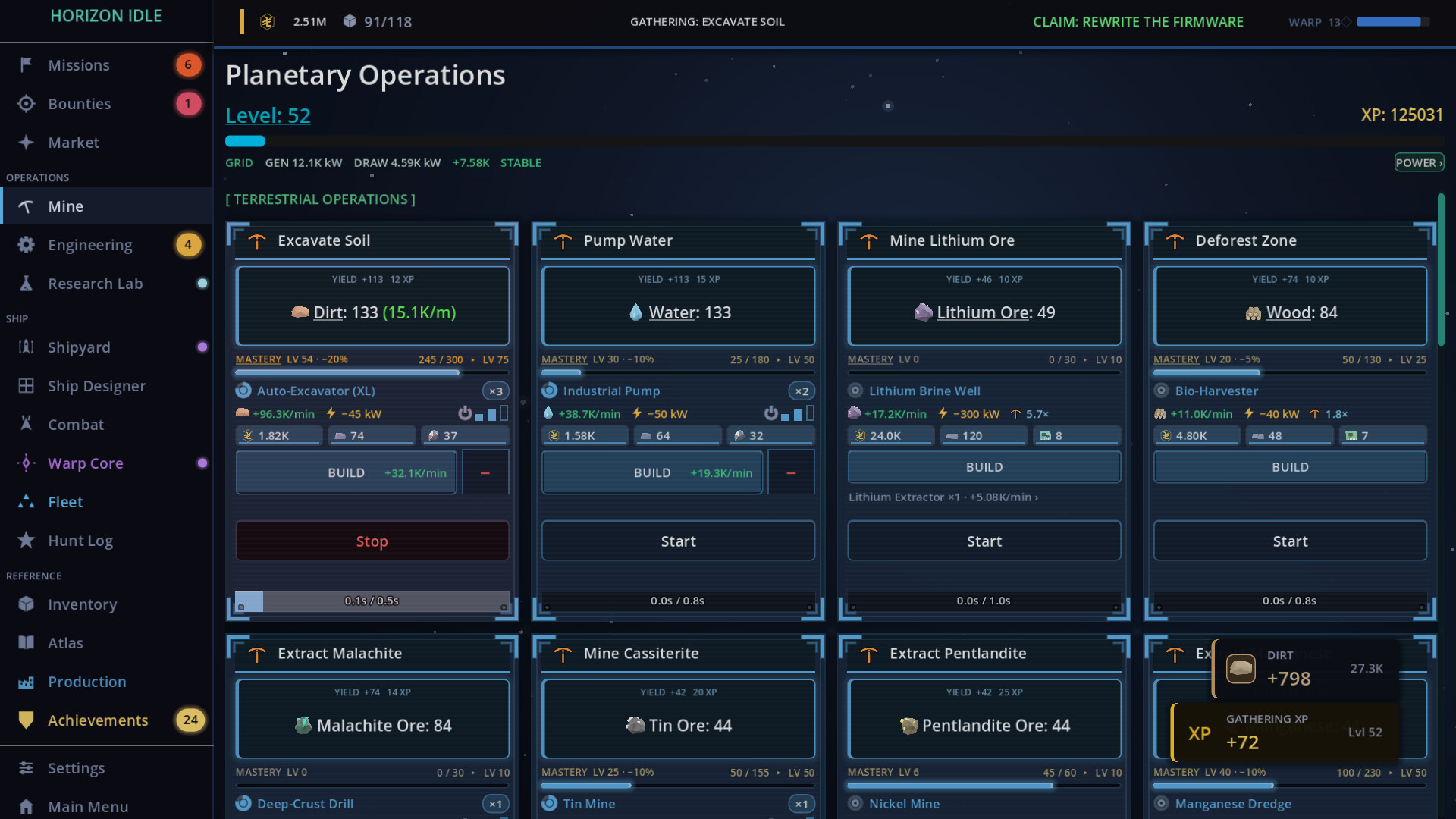Open the Auto-Excavator ×3 count badge
The width and height of the screenshot is (1456, 819).
coord(495,391)
